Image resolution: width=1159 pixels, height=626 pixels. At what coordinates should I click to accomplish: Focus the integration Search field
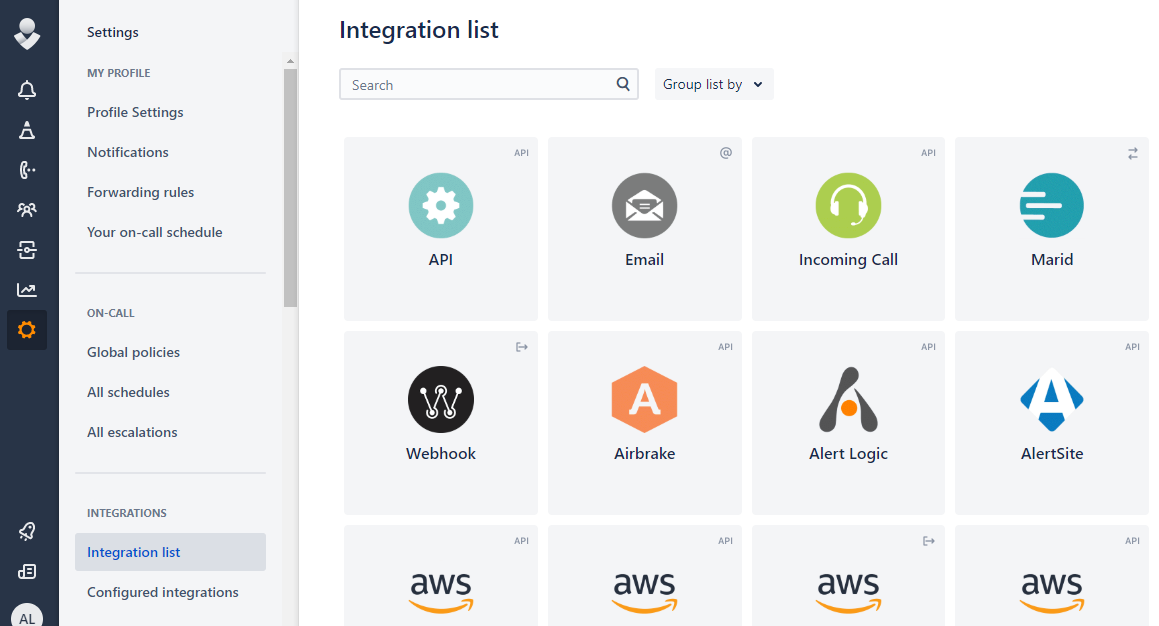(x=489, y=84)
